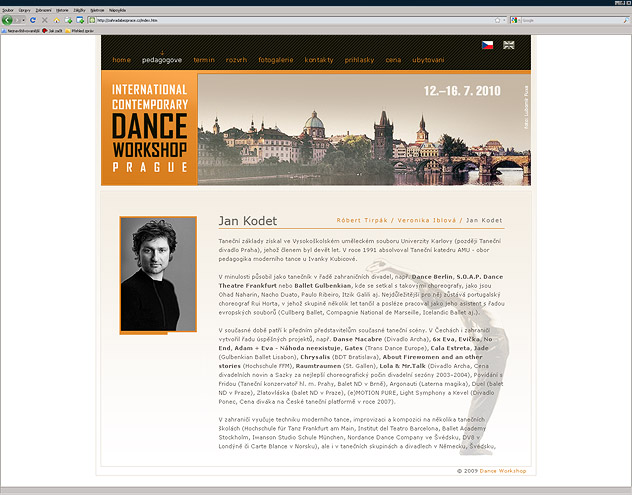Open the fotogalerie nav link
This screenshot has width=632, height=495.
click(276, 60)
